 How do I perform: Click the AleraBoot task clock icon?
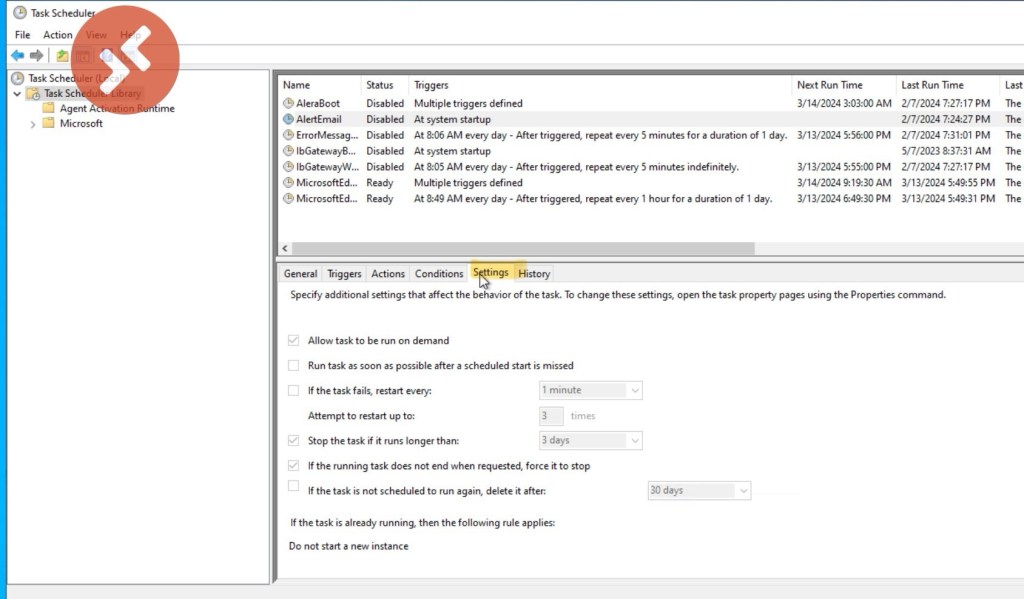coord(289,103)
